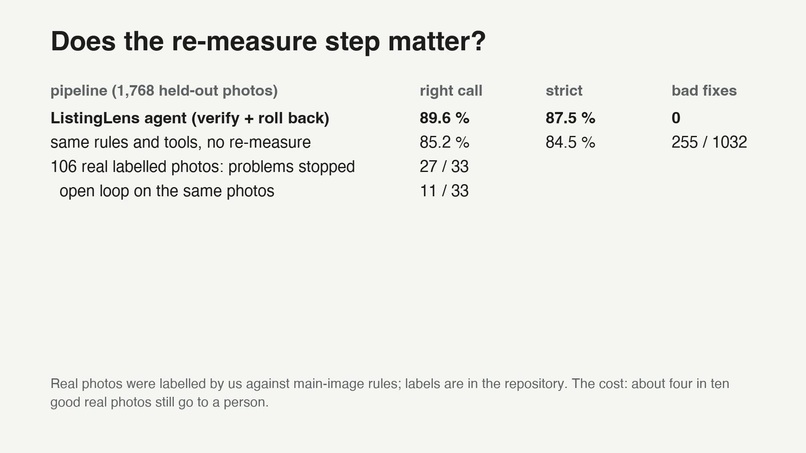Click the footnote text 'good real photos still go to a person'
The width and height of the screenshot is (806, 453).
(x=158, y=403)
